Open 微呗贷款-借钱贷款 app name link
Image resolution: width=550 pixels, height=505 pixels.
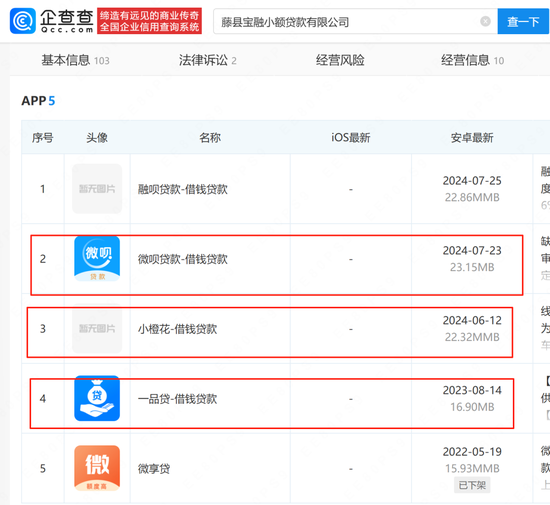[x=182, y=259]
